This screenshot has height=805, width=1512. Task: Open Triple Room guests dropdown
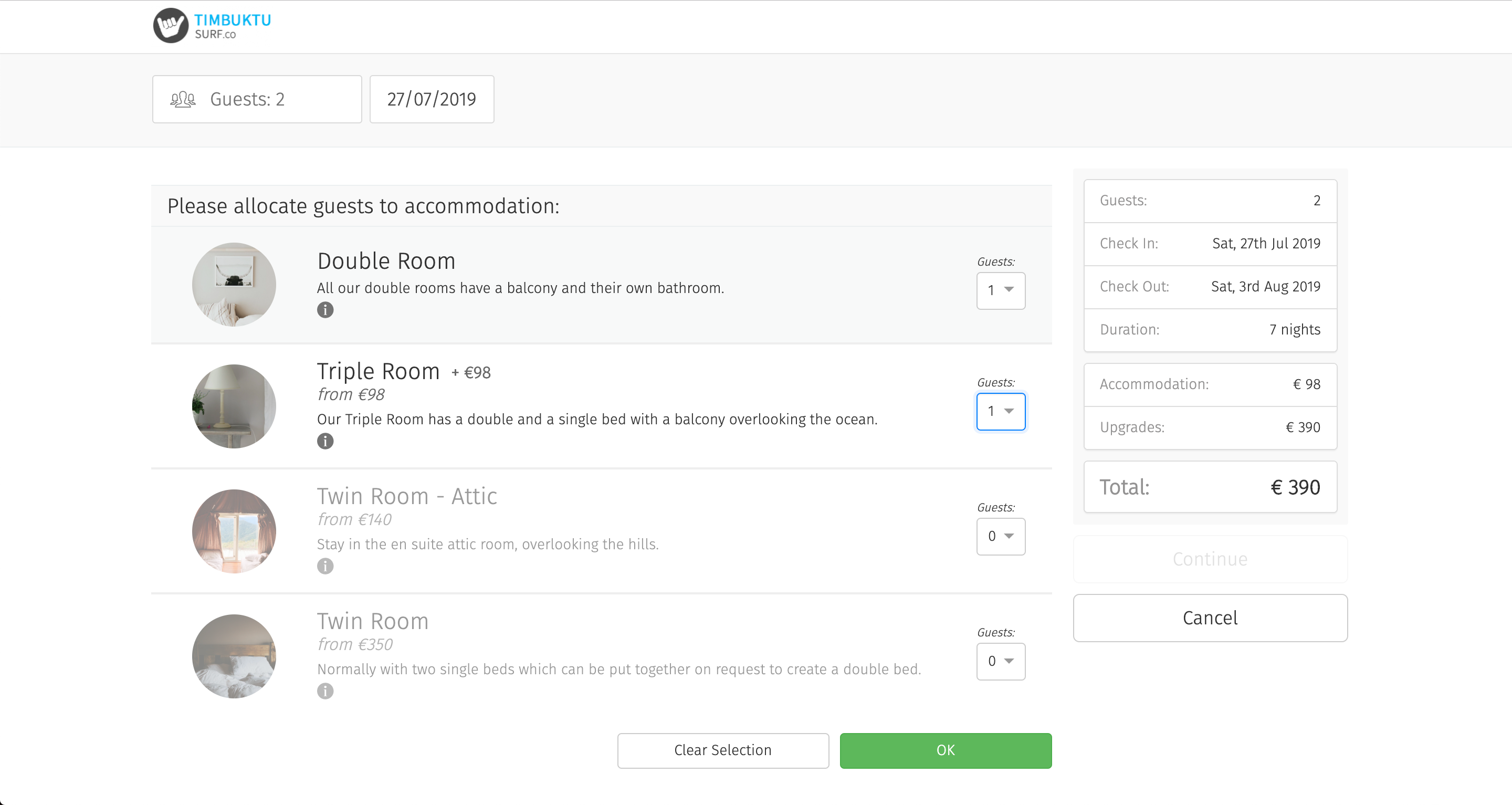(1000, 412)
